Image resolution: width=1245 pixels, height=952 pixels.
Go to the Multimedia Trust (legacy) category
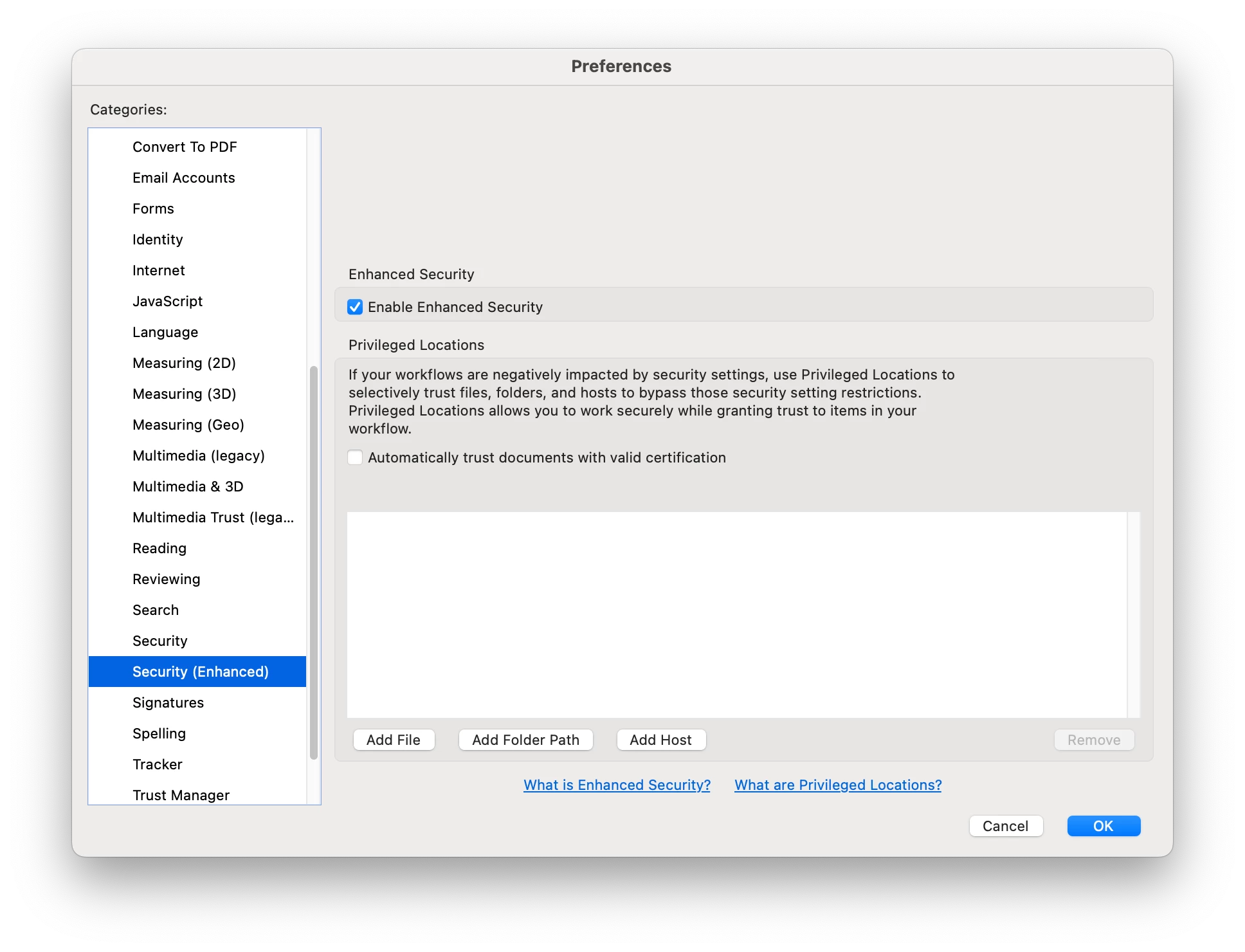click(x=213, y=517)
